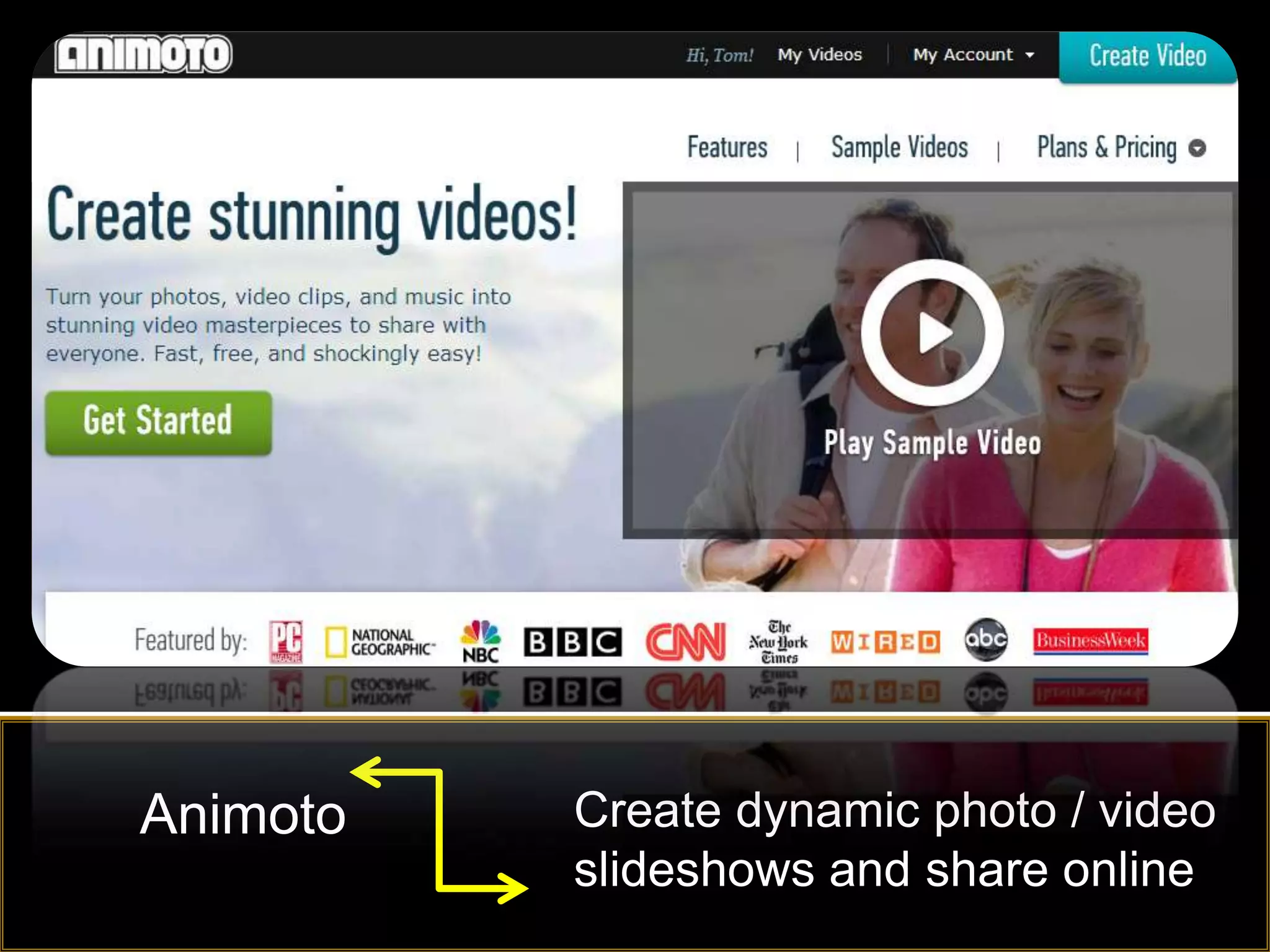
Task: Click the National Geographic logo
Action: (380, 642)
